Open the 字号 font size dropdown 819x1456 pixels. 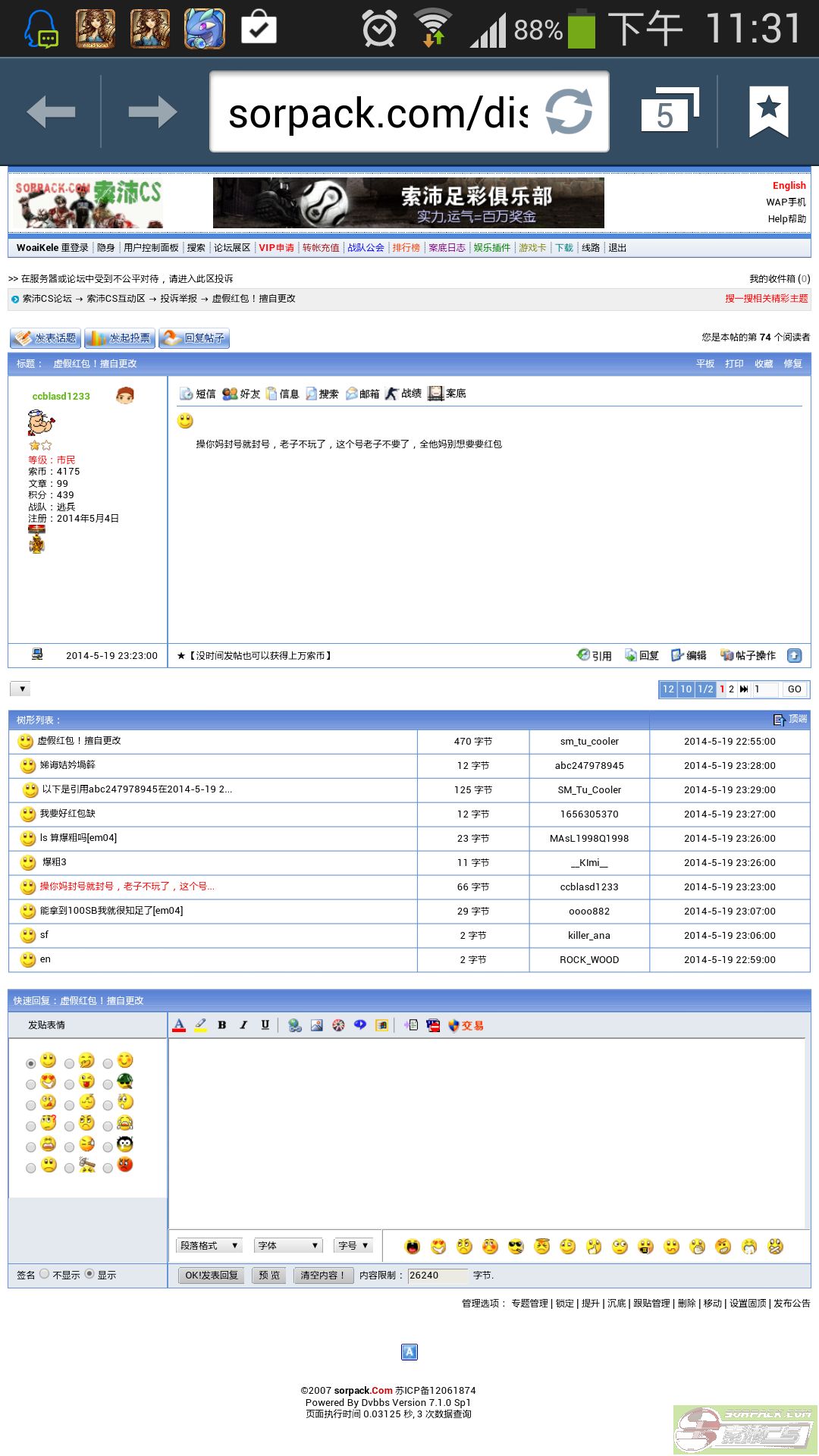[x=353, y=1245]
